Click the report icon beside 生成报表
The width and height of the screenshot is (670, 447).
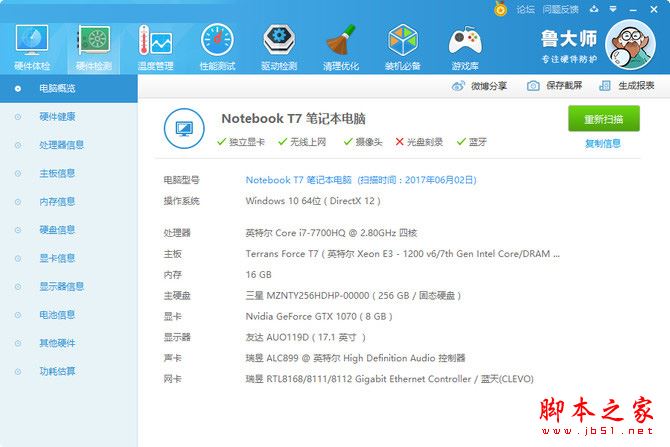tap(605, 86)
